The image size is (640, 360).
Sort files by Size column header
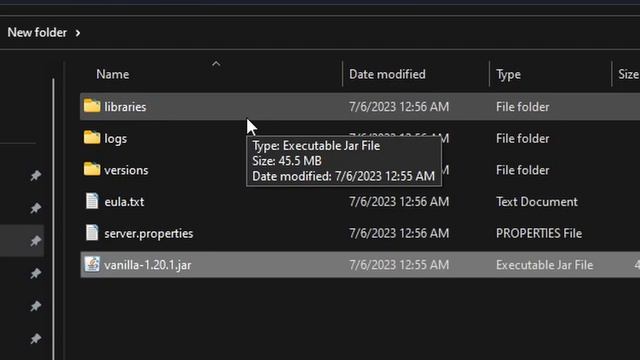[x=628, y=74]
